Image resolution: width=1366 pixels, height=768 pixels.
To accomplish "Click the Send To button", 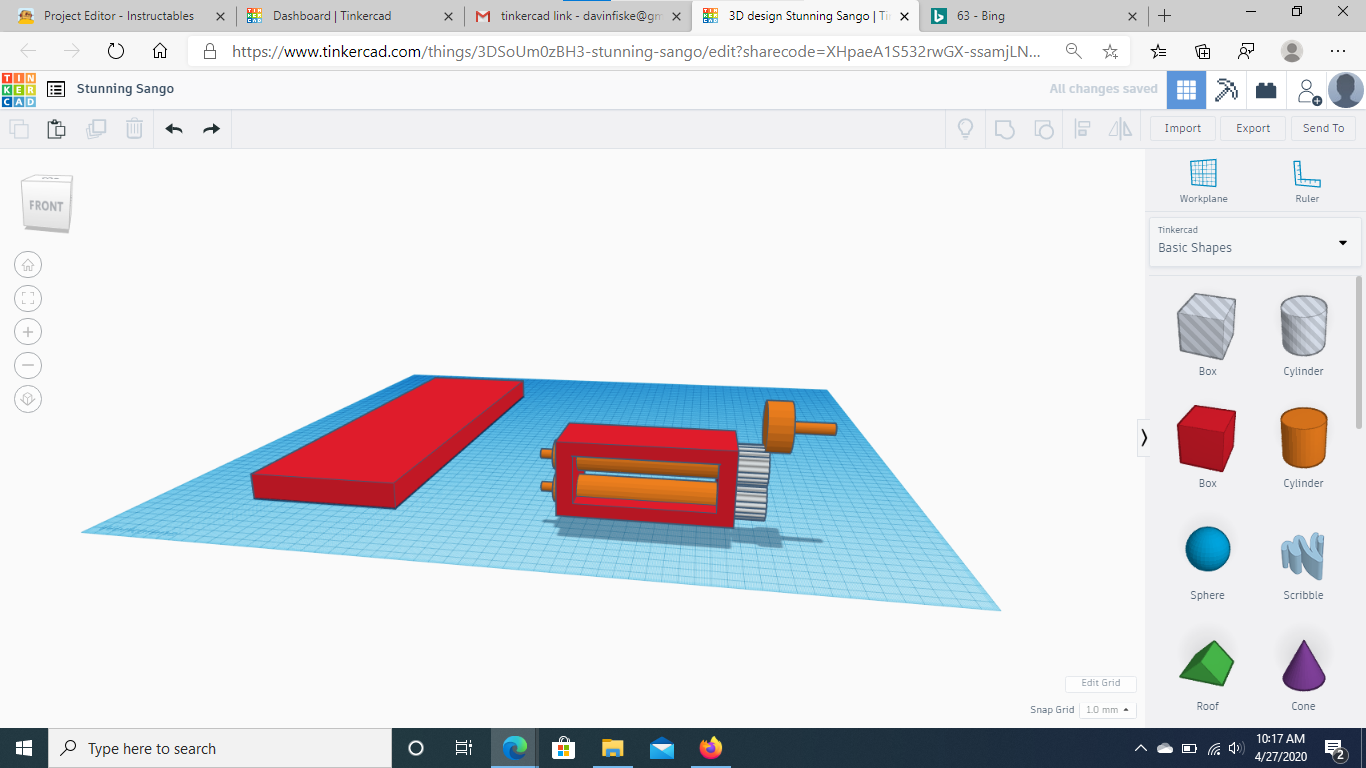I will pos(1323,128).
